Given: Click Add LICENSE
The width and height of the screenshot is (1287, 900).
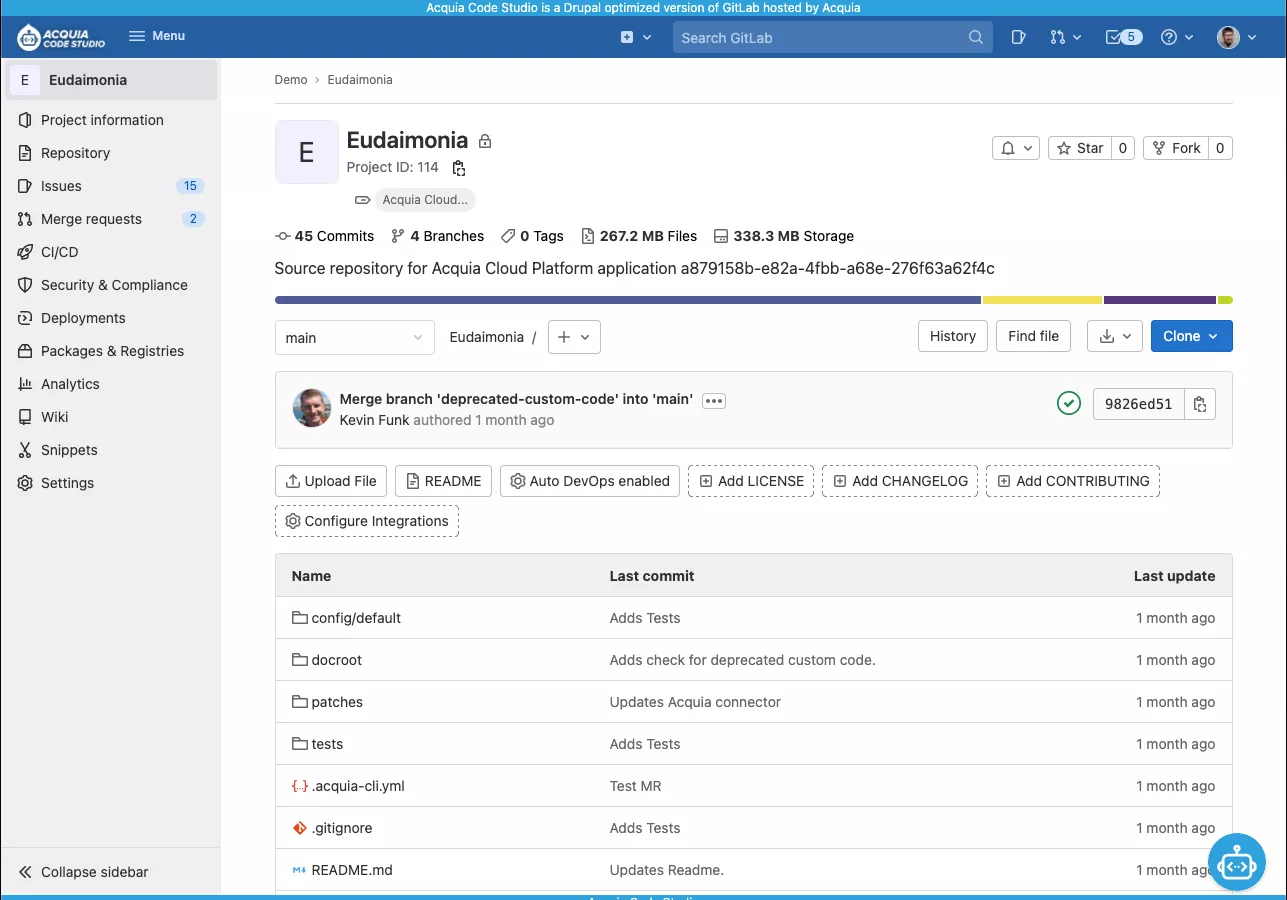Looking at the screenshot, I should 751,481.
